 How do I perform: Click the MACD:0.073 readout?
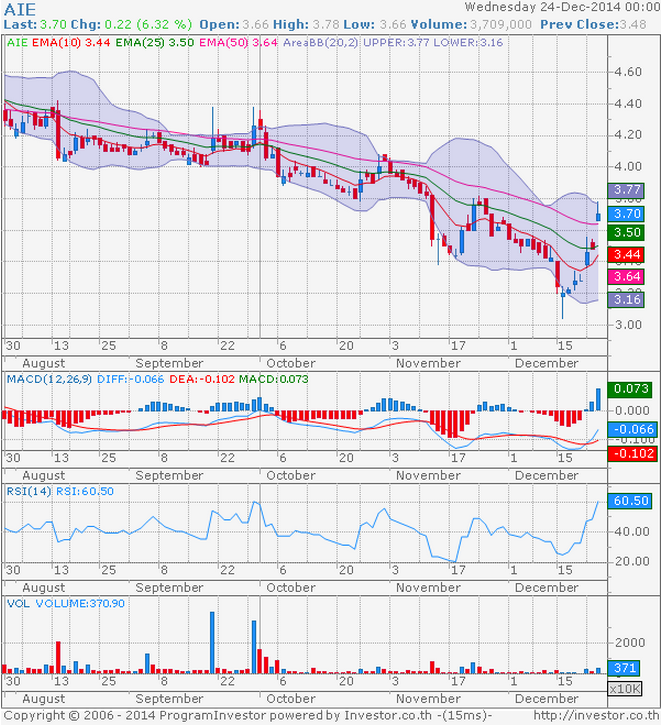[x=273, y=380]
